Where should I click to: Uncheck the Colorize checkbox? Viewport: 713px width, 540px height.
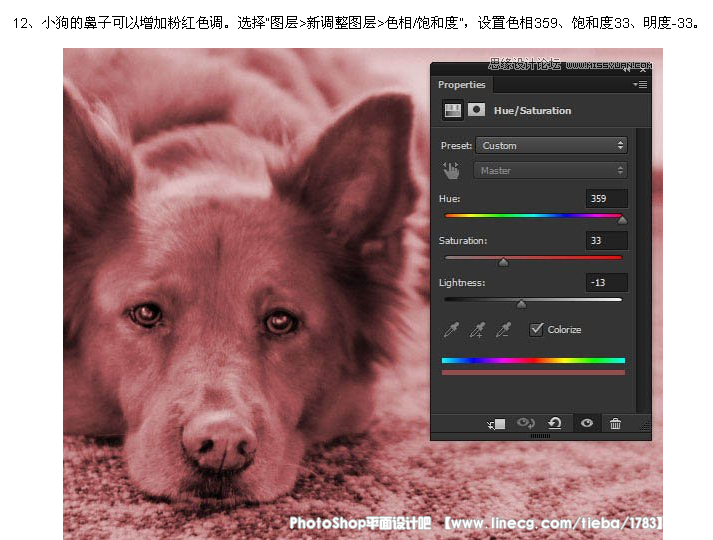click(536, 329)
